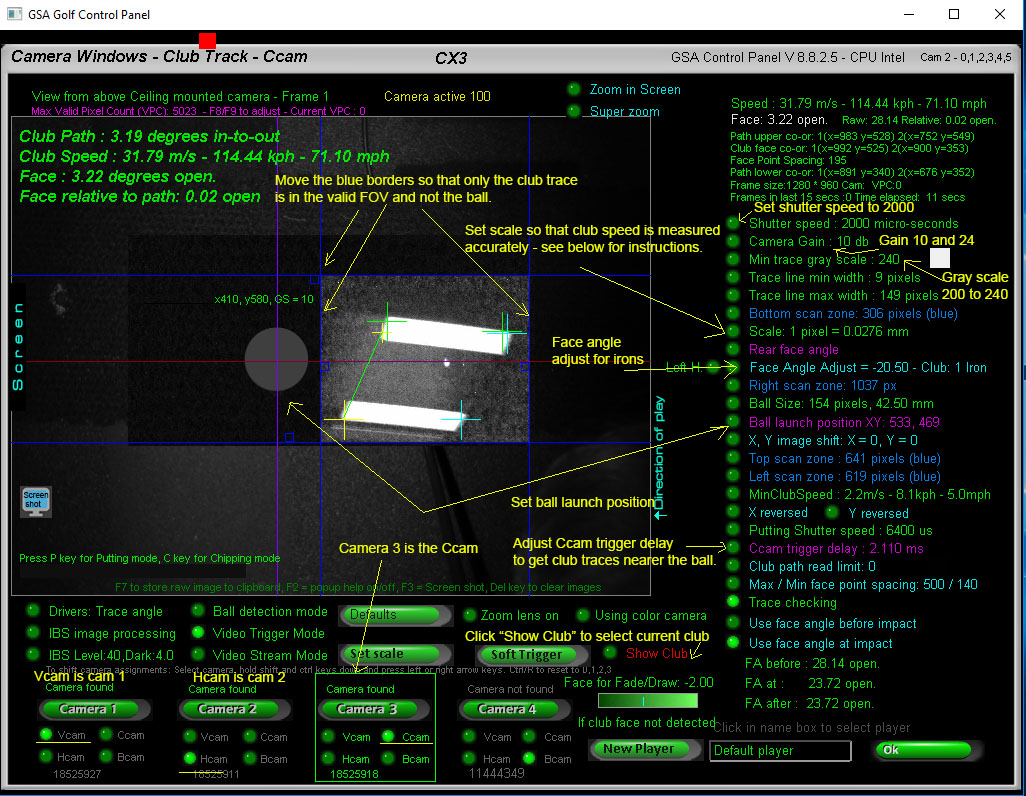This screenshot has height=796, width=1026.
Task: Select the Vcam option under Camera 1
Action: pyautogui.click(x=66, y=734)
